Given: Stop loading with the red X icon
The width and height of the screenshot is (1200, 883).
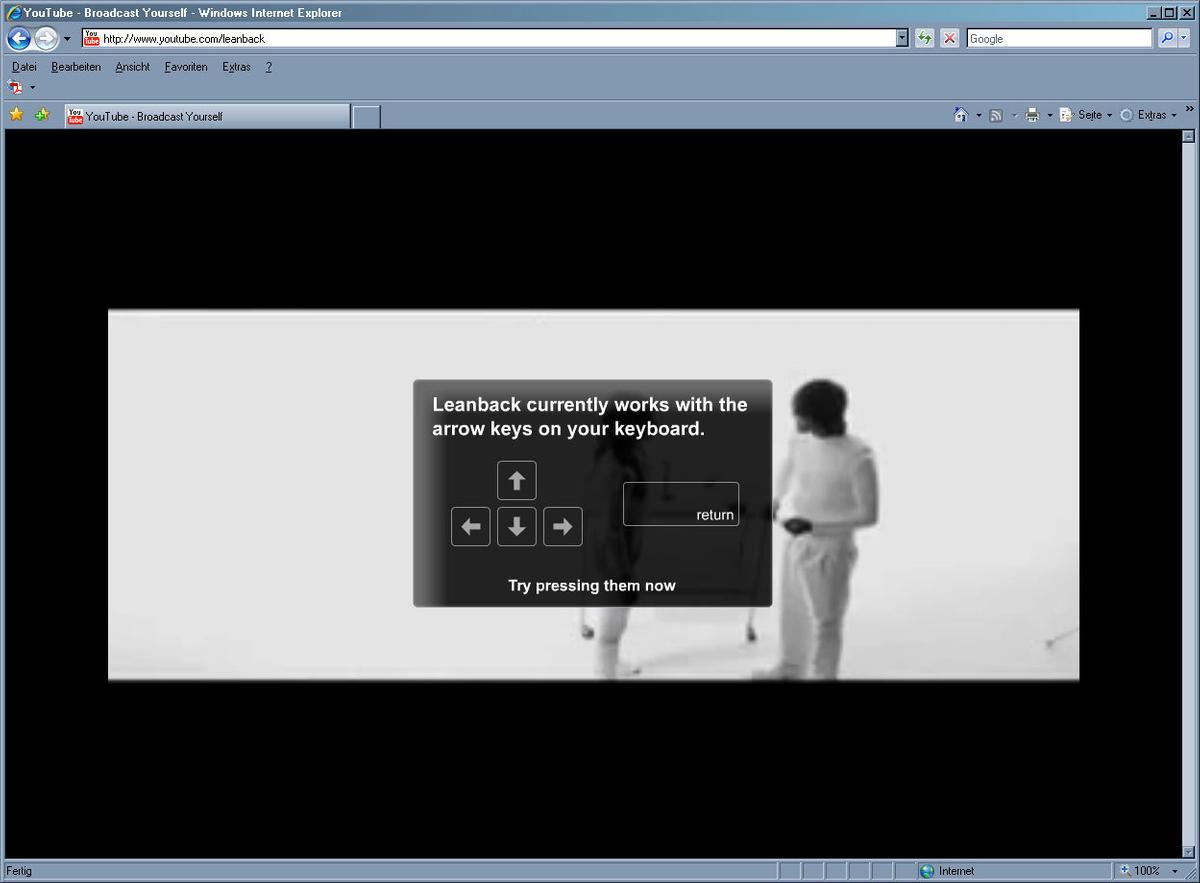Looking at the screenshot, I should click(x=950, y=38).
